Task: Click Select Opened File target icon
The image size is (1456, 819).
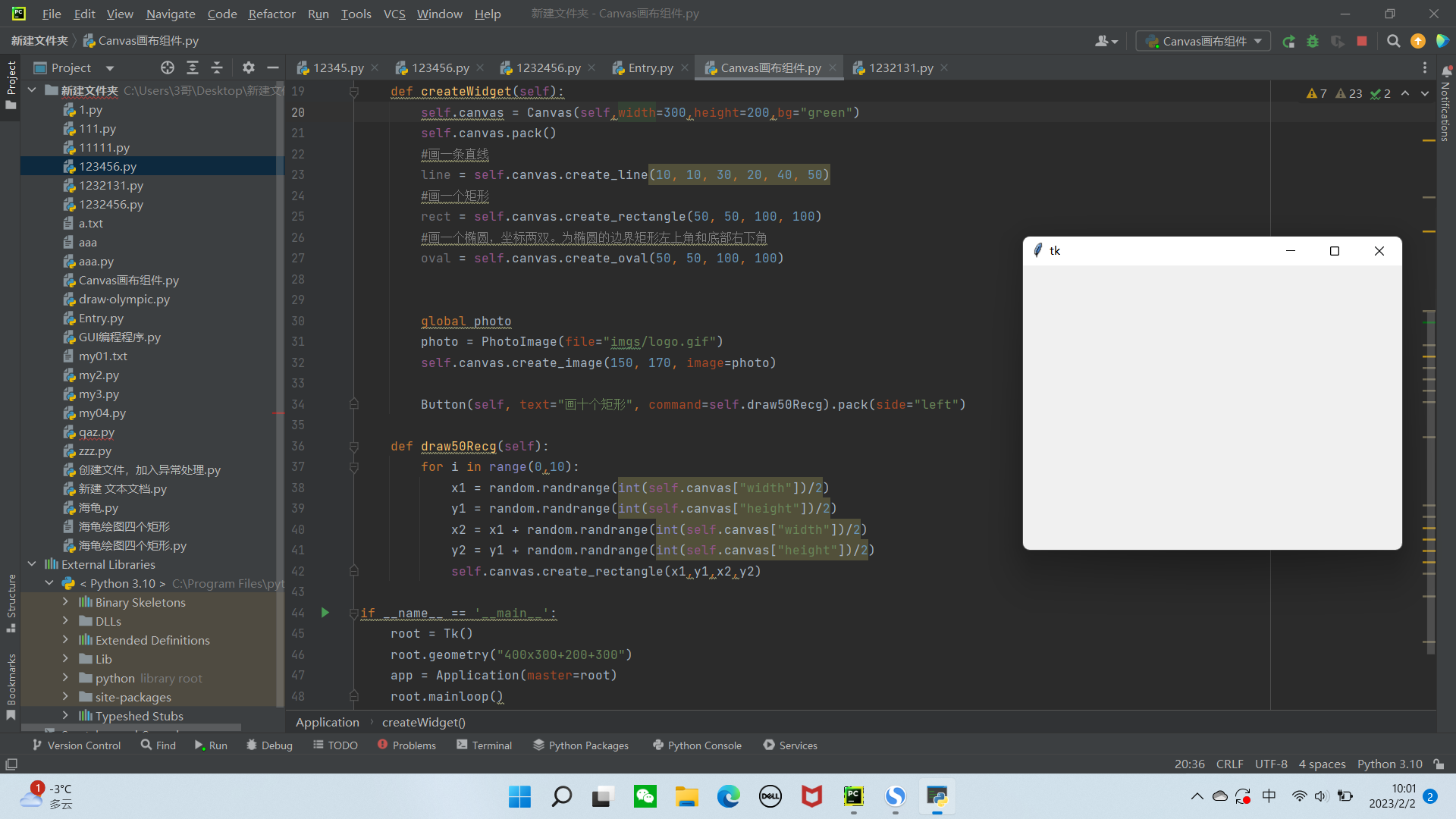Action: pyautogui.click(x=168, y=68)
